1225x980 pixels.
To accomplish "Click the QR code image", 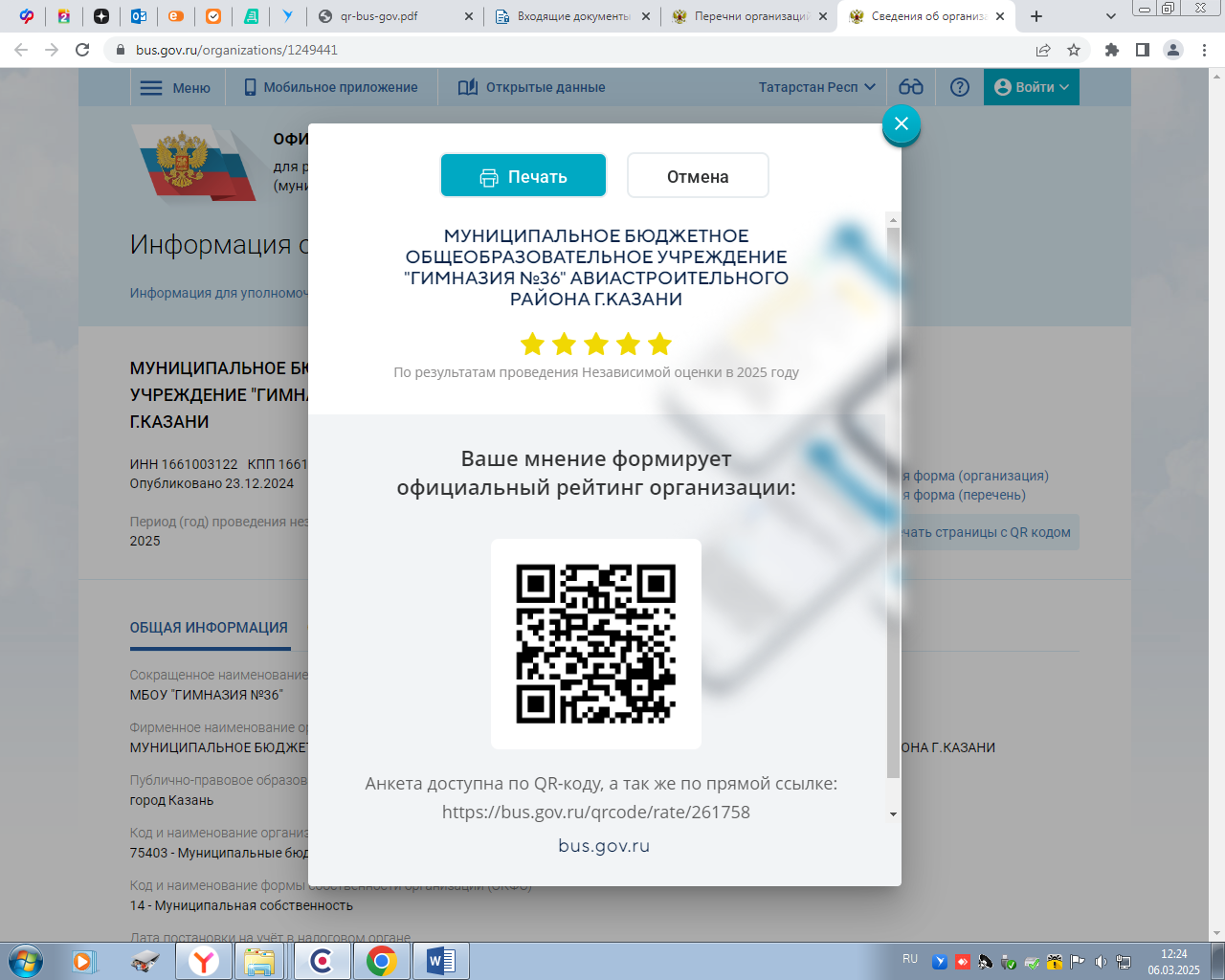I will (x=595, y=643).
